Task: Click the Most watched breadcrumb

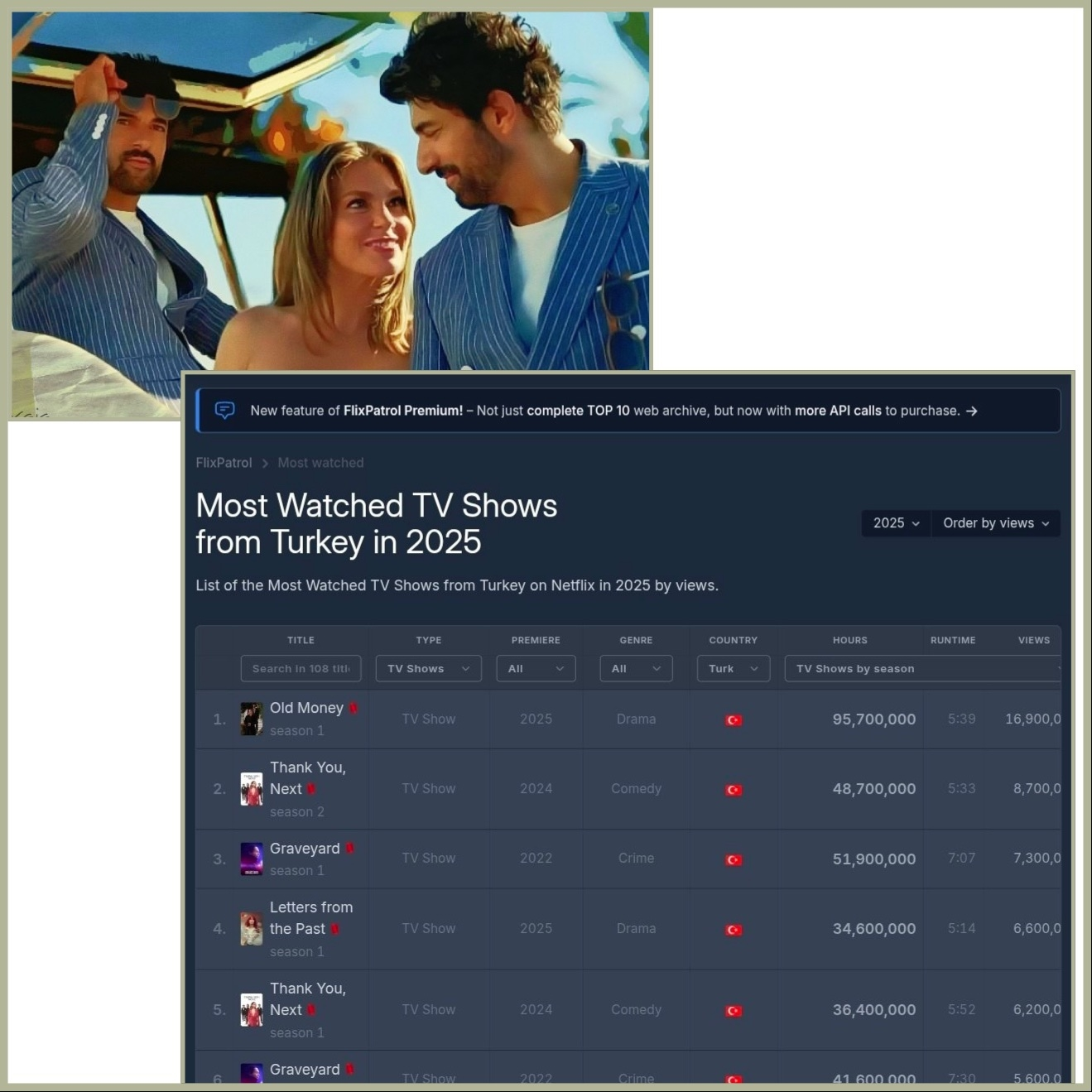Action: (x=320, y=463)
